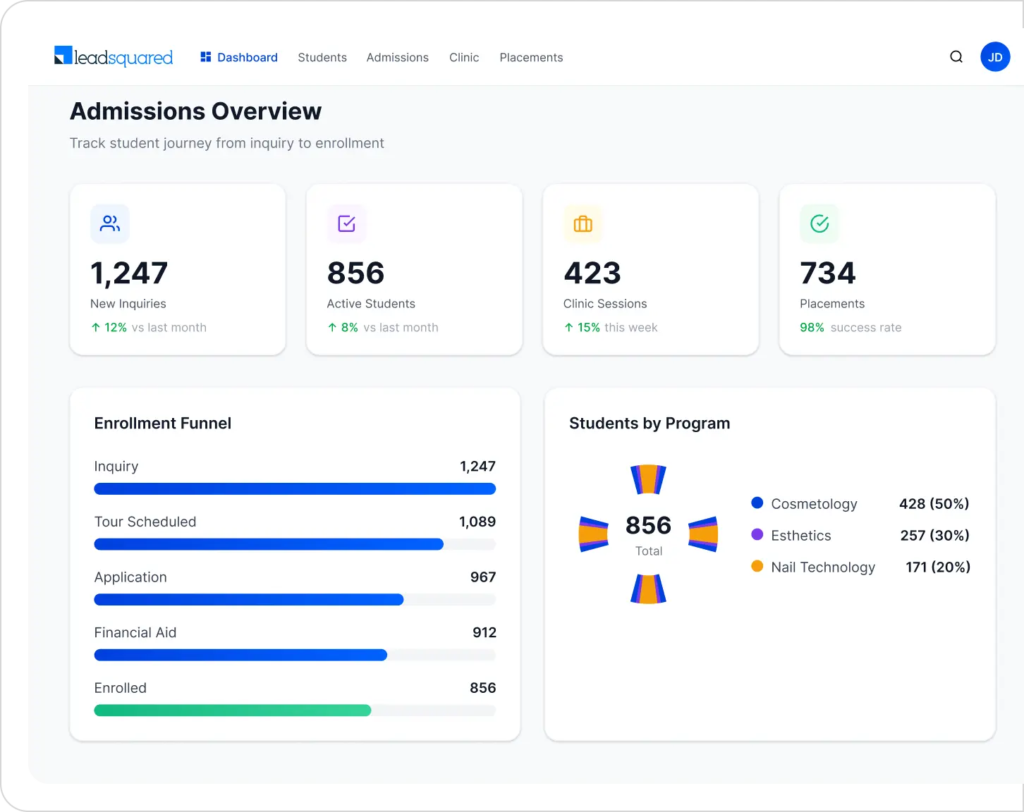Screen dimensions: 1024x812
Task: Click the Clinic Sessions briefcase icon
Action: pos(583,224)
